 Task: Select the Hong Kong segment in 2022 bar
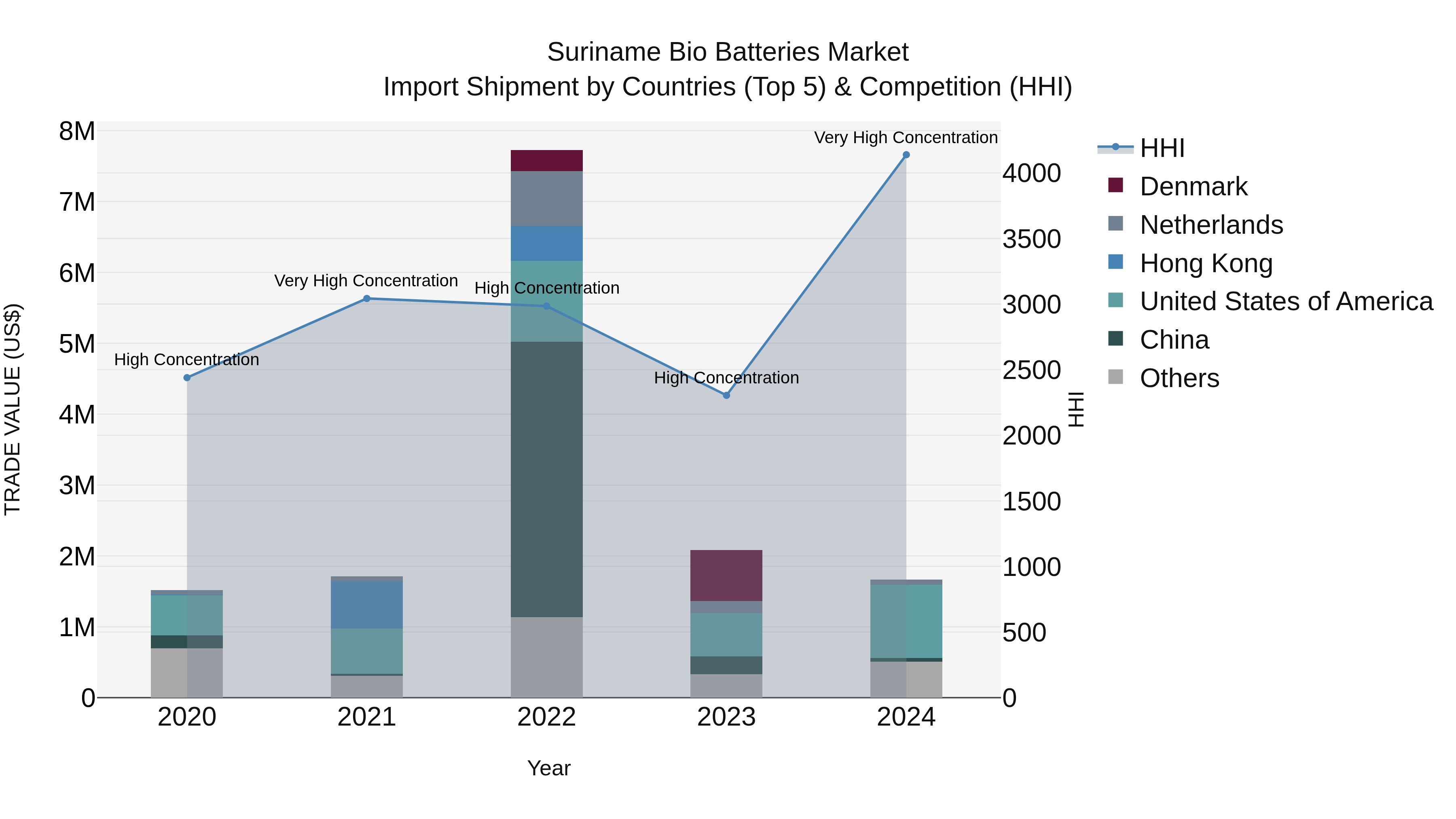[546, 243]
